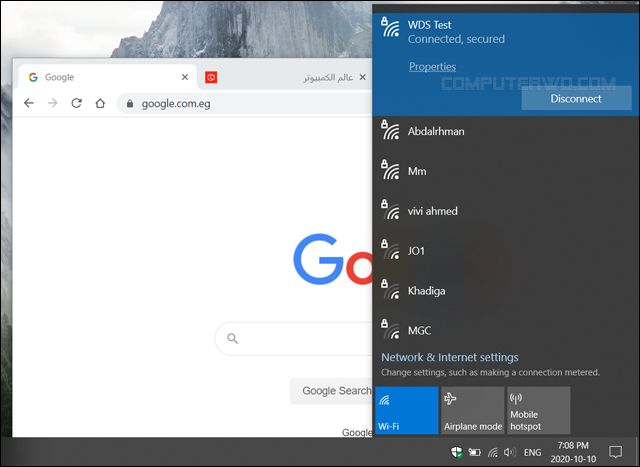Click the Chrome back arrow

(29, 103)
